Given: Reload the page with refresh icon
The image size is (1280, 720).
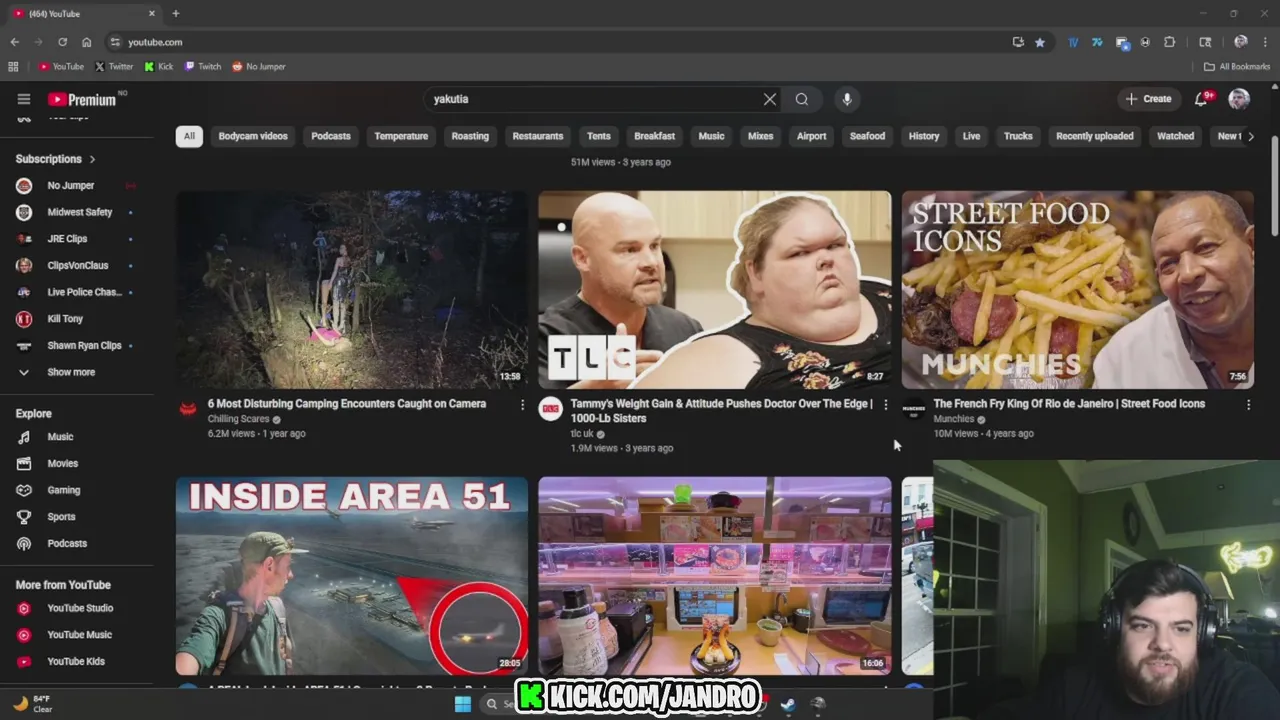Looking at the screenshot, I should click(x=62, y=42).
